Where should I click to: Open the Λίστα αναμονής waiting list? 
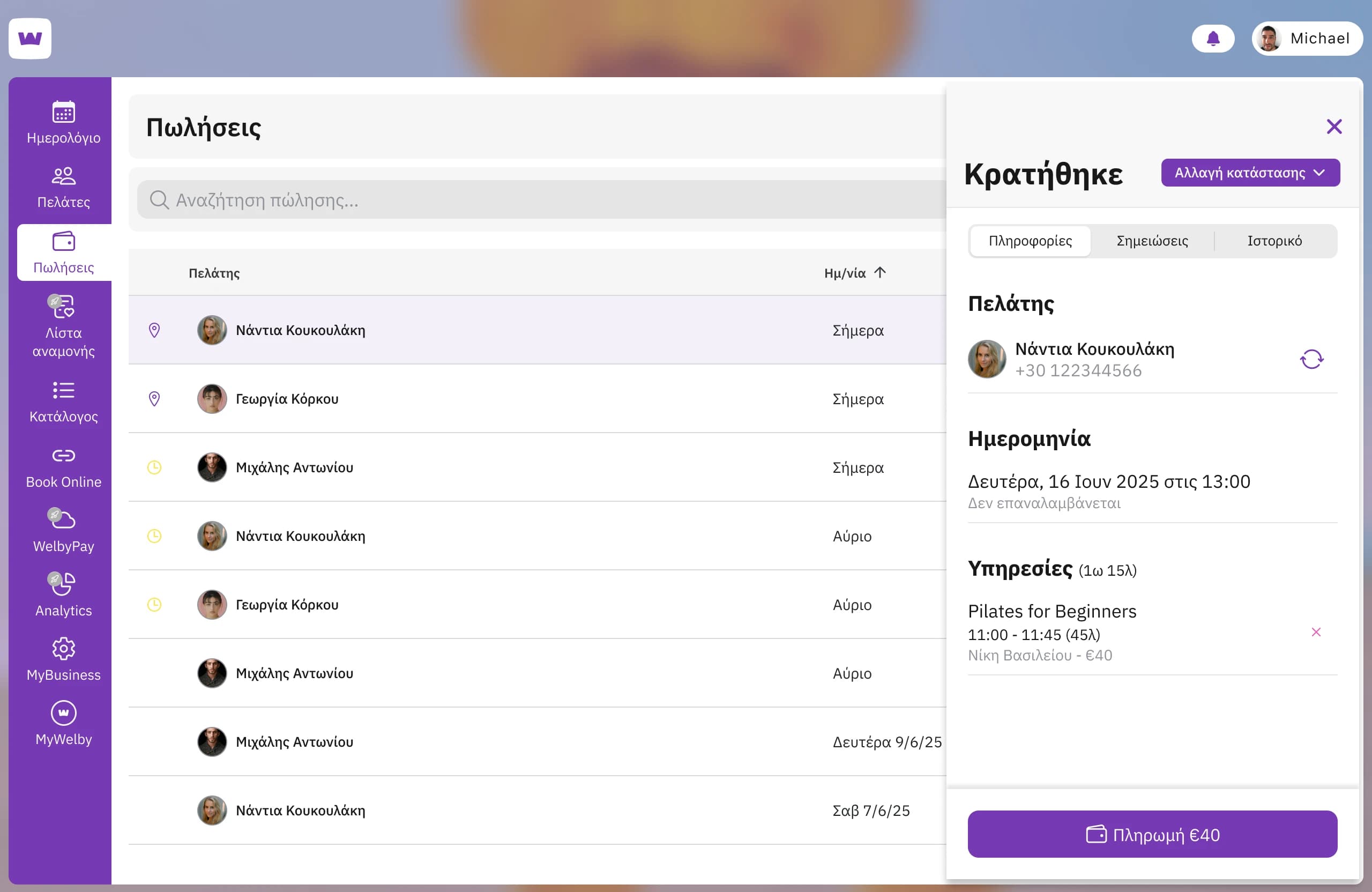[x=63, y=326]
